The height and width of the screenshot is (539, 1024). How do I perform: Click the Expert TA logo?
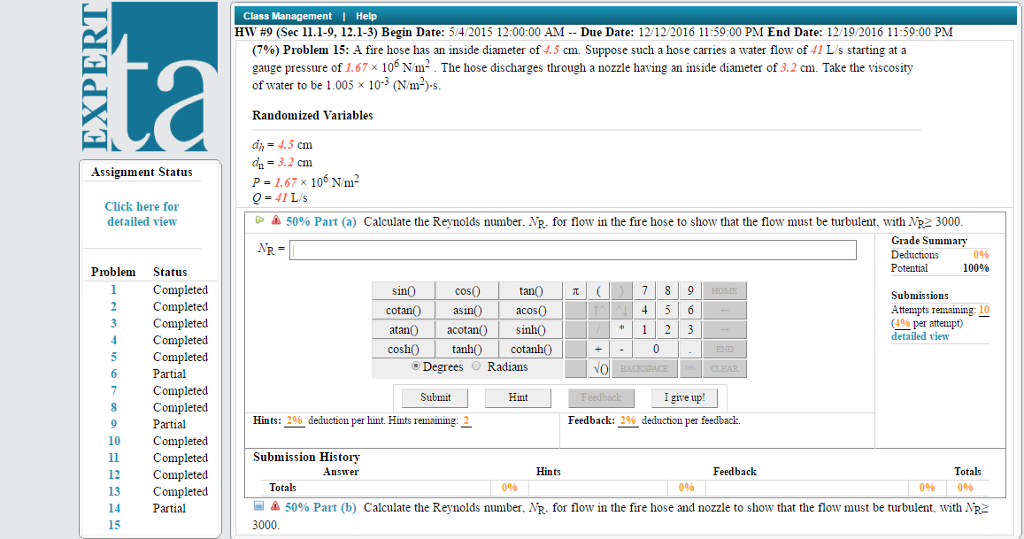point(150,77)
